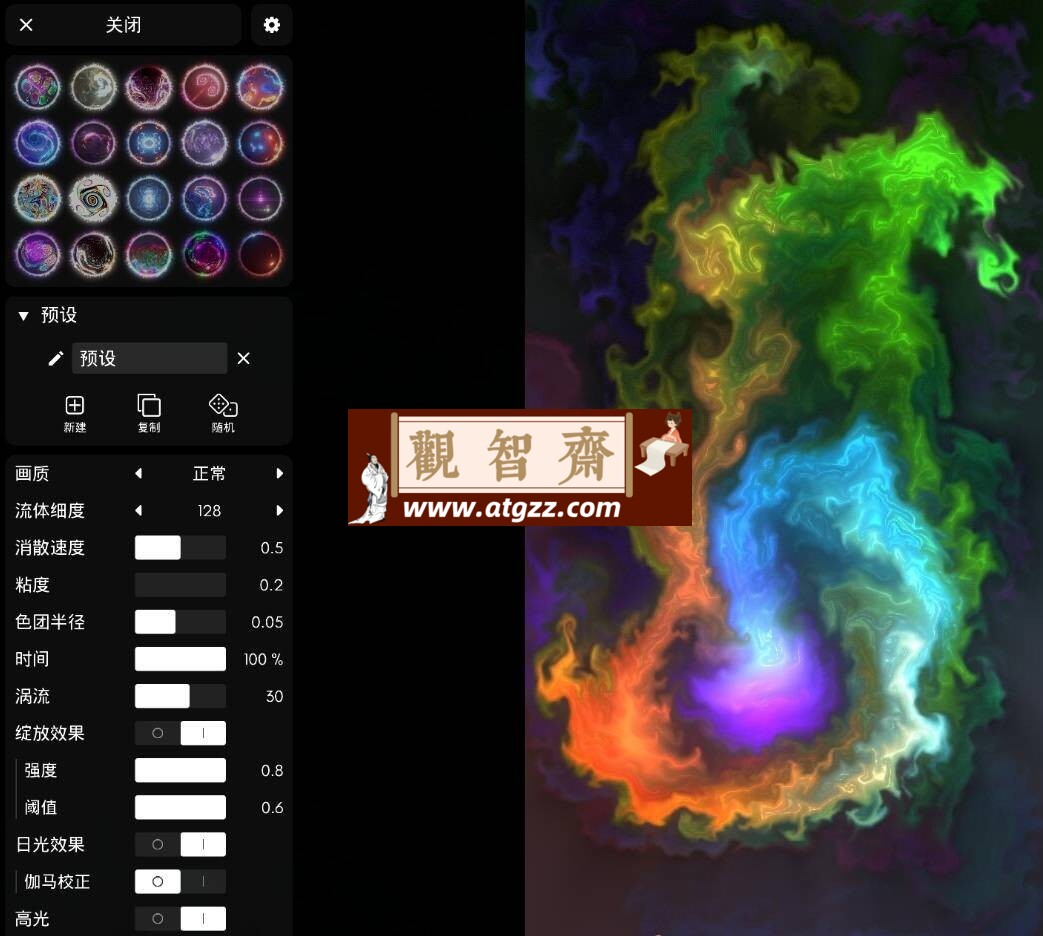
Task: Create a new preset with 新建
Action: (74, 413)
